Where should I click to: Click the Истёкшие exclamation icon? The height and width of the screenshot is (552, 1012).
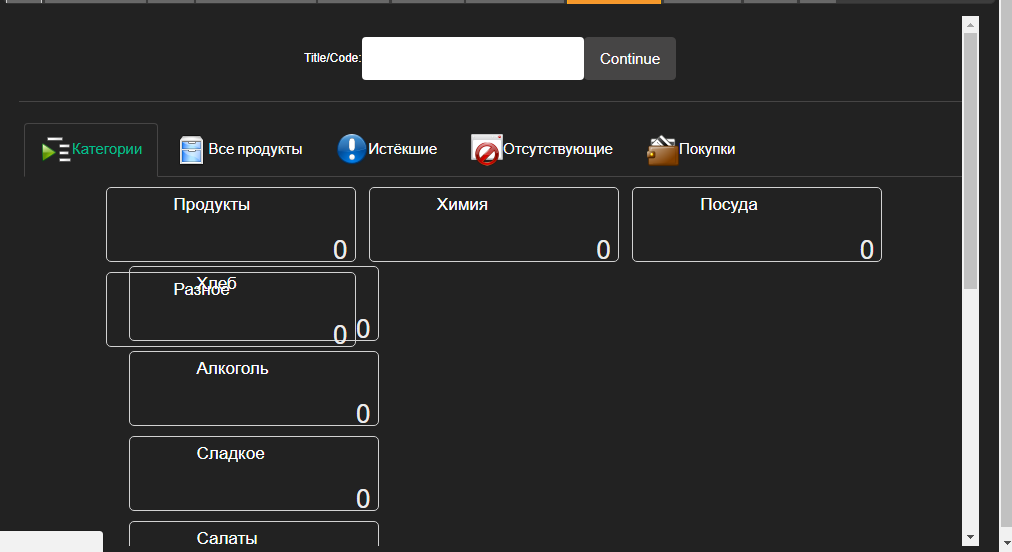tap(351, 149)
